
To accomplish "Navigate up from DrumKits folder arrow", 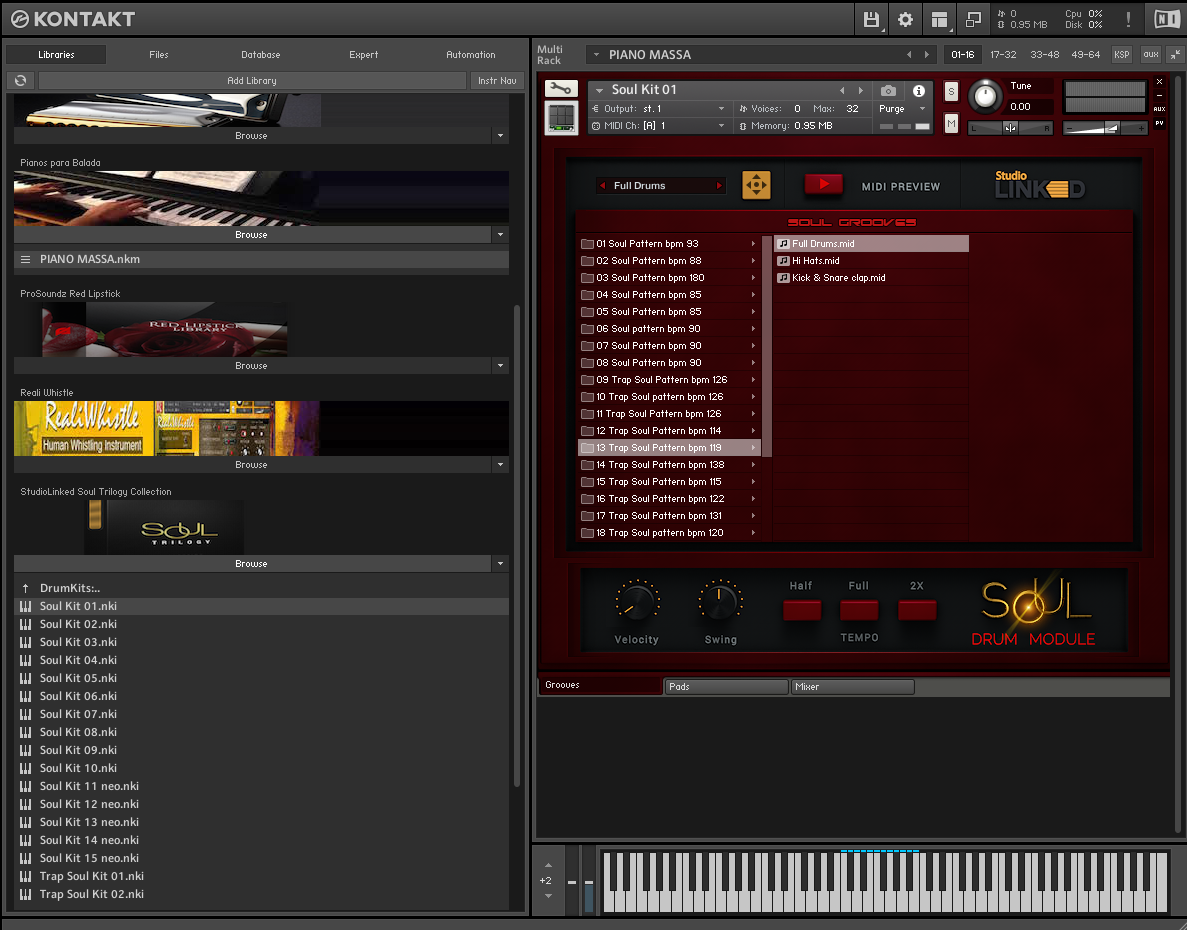I will [x=26, y=588].
